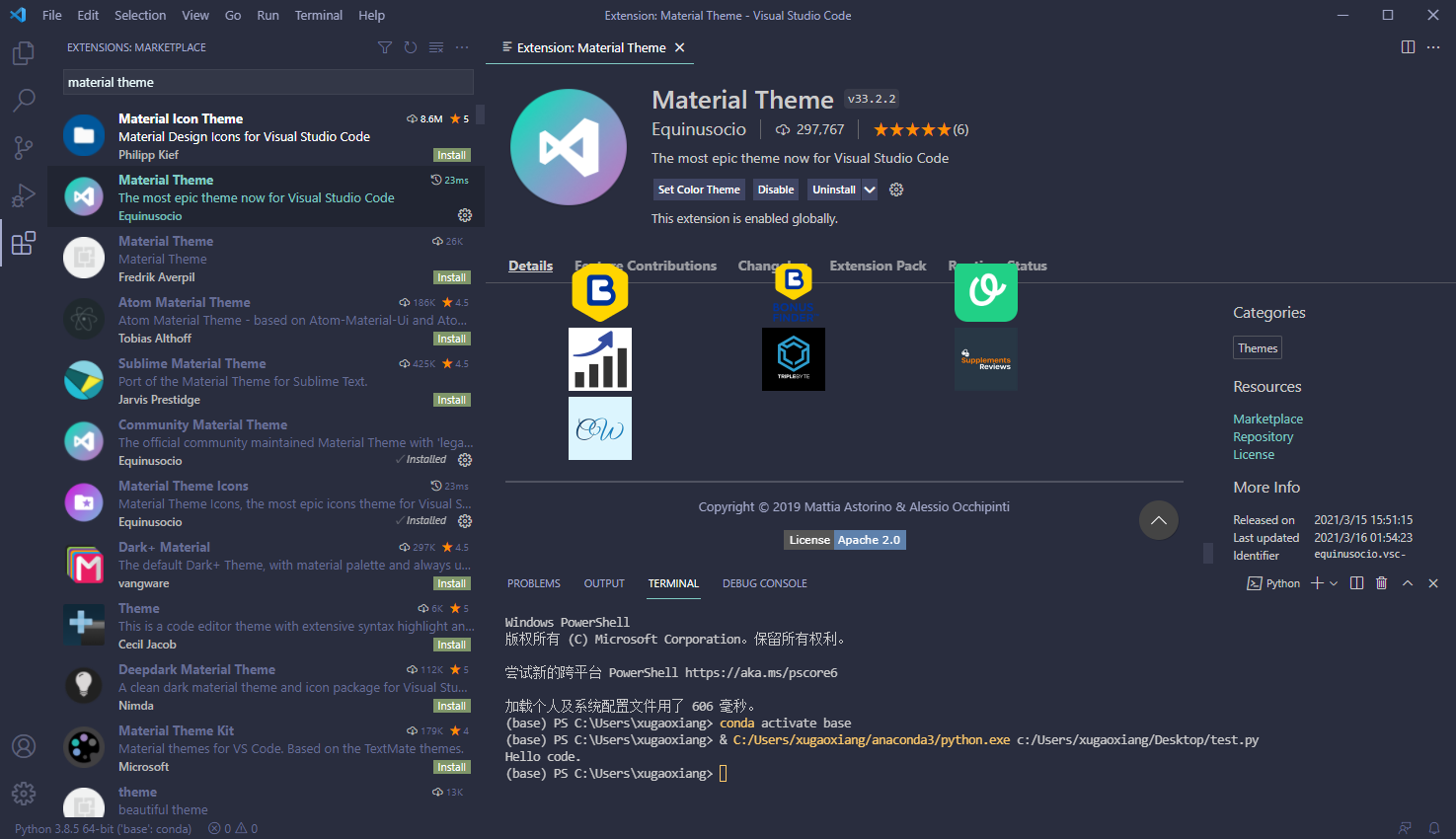1456x839 pixels.
Task: Click the Disable button
Action: pos(776,190)
